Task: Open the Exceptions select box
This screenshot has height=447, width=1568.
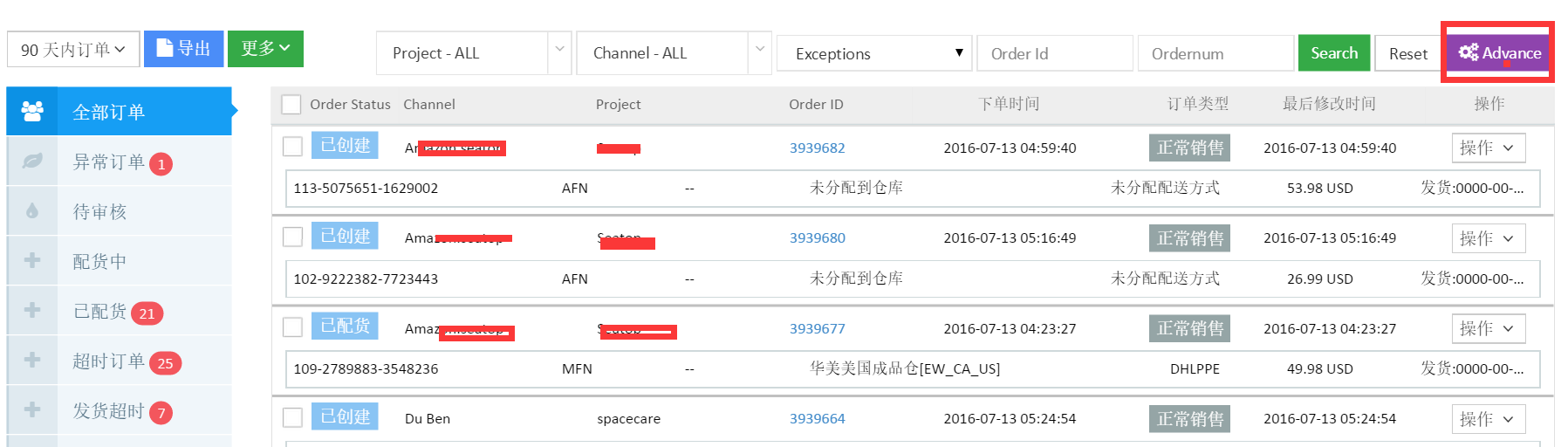Action: point(874,53)
